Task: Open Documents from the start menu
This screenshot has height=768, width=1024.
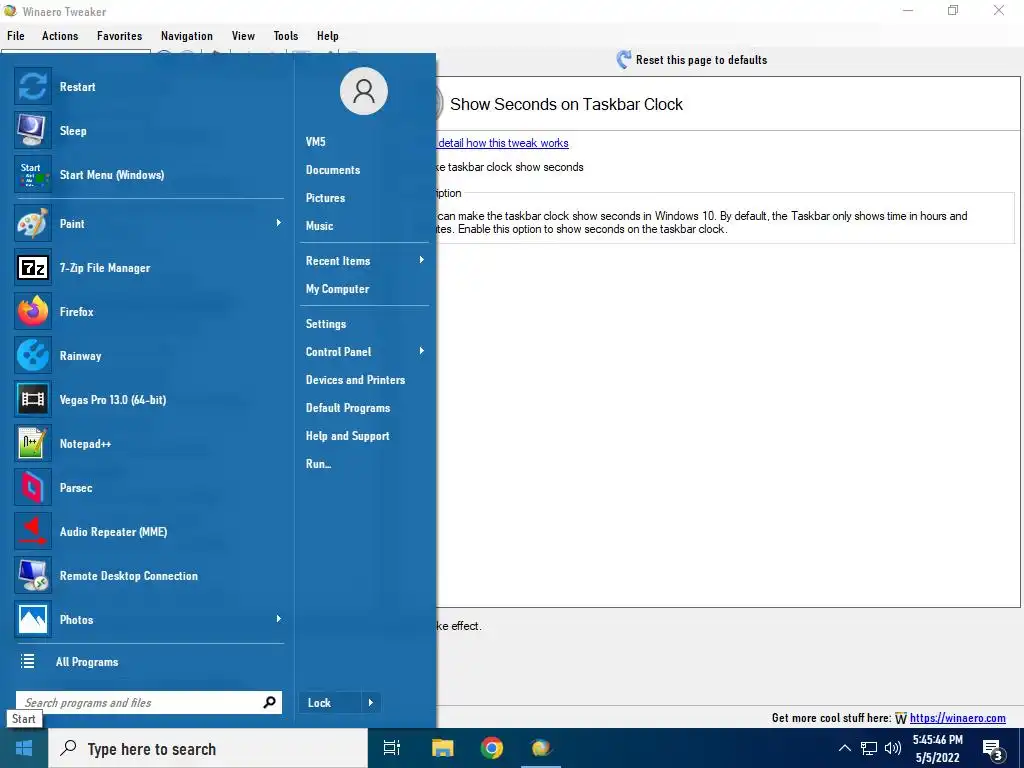Action: point(333,170)
